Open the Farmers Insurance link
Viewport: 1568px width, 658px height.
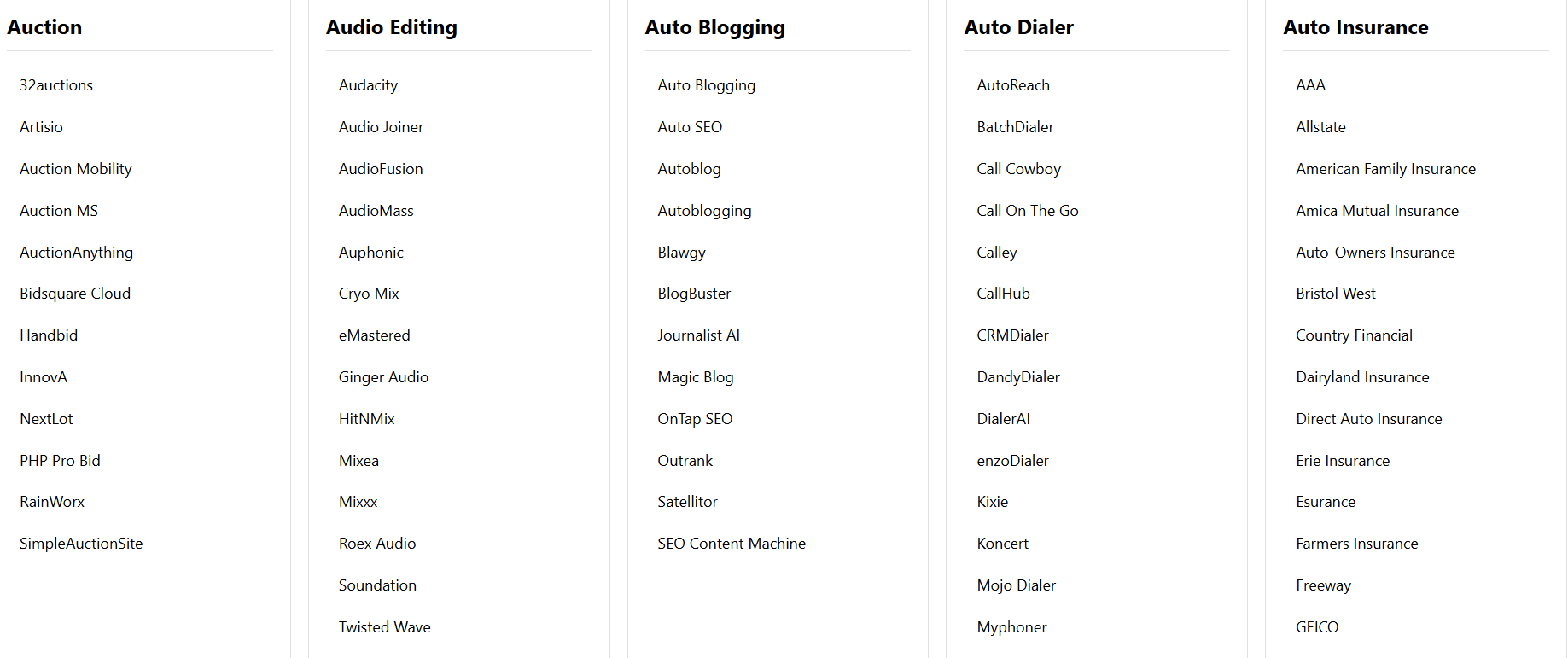pyautogui.click(x=1356, y=543)
